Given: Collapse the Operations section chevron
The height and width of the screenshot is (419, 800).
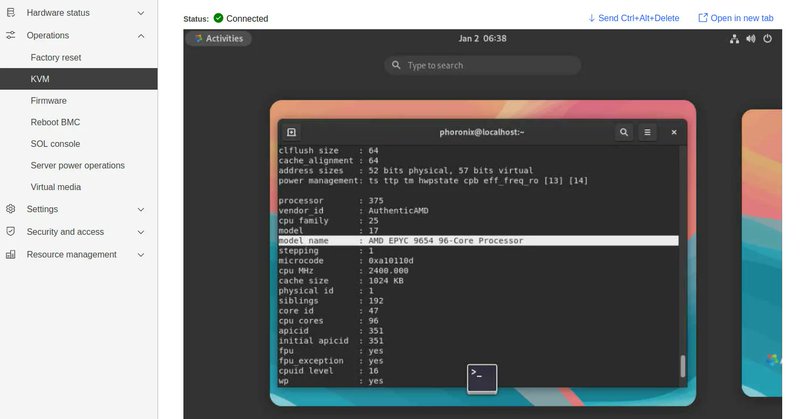Looking at the screenshot, I should (141, 36).
